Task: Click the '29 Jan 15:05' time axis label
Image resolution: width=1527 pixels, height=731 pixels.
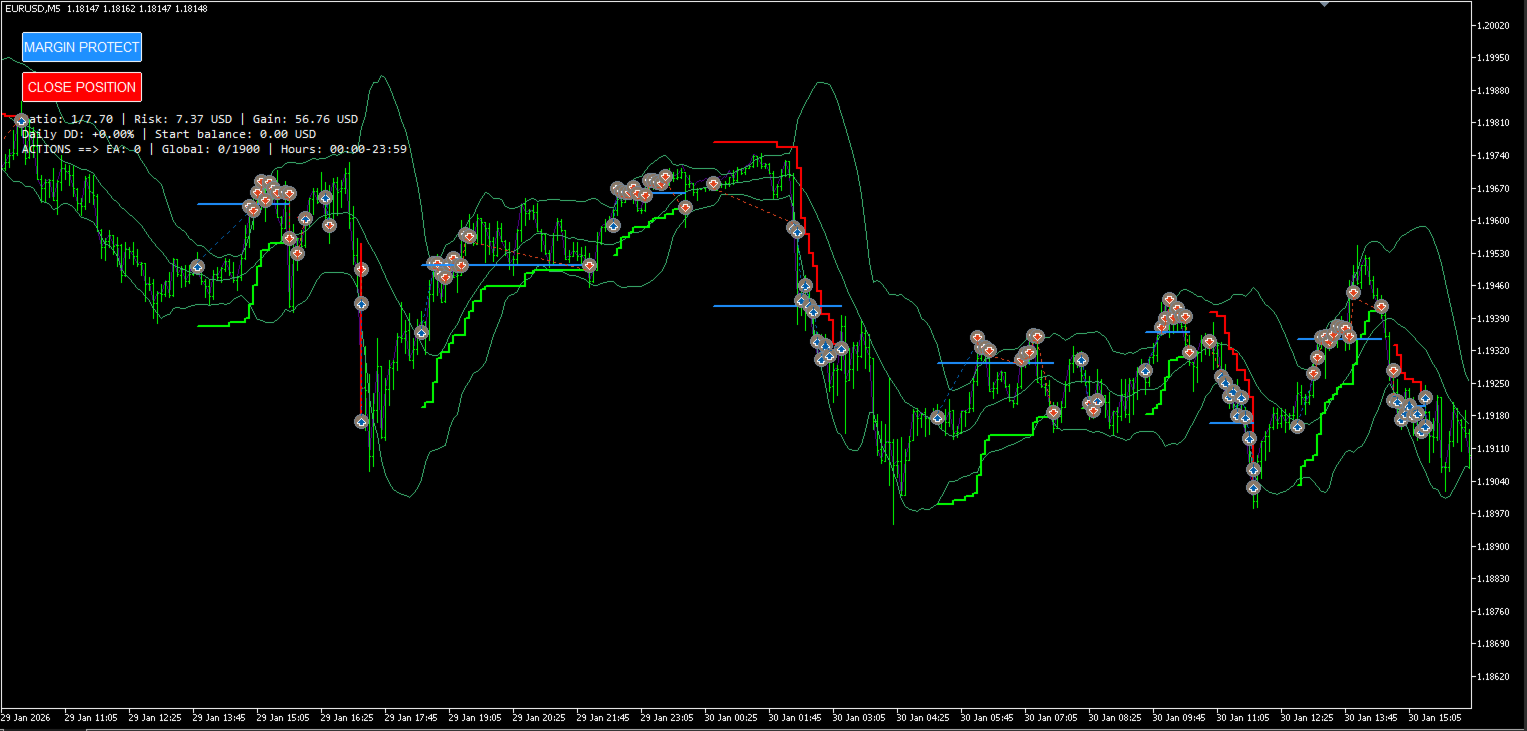Action: [283, 718]
